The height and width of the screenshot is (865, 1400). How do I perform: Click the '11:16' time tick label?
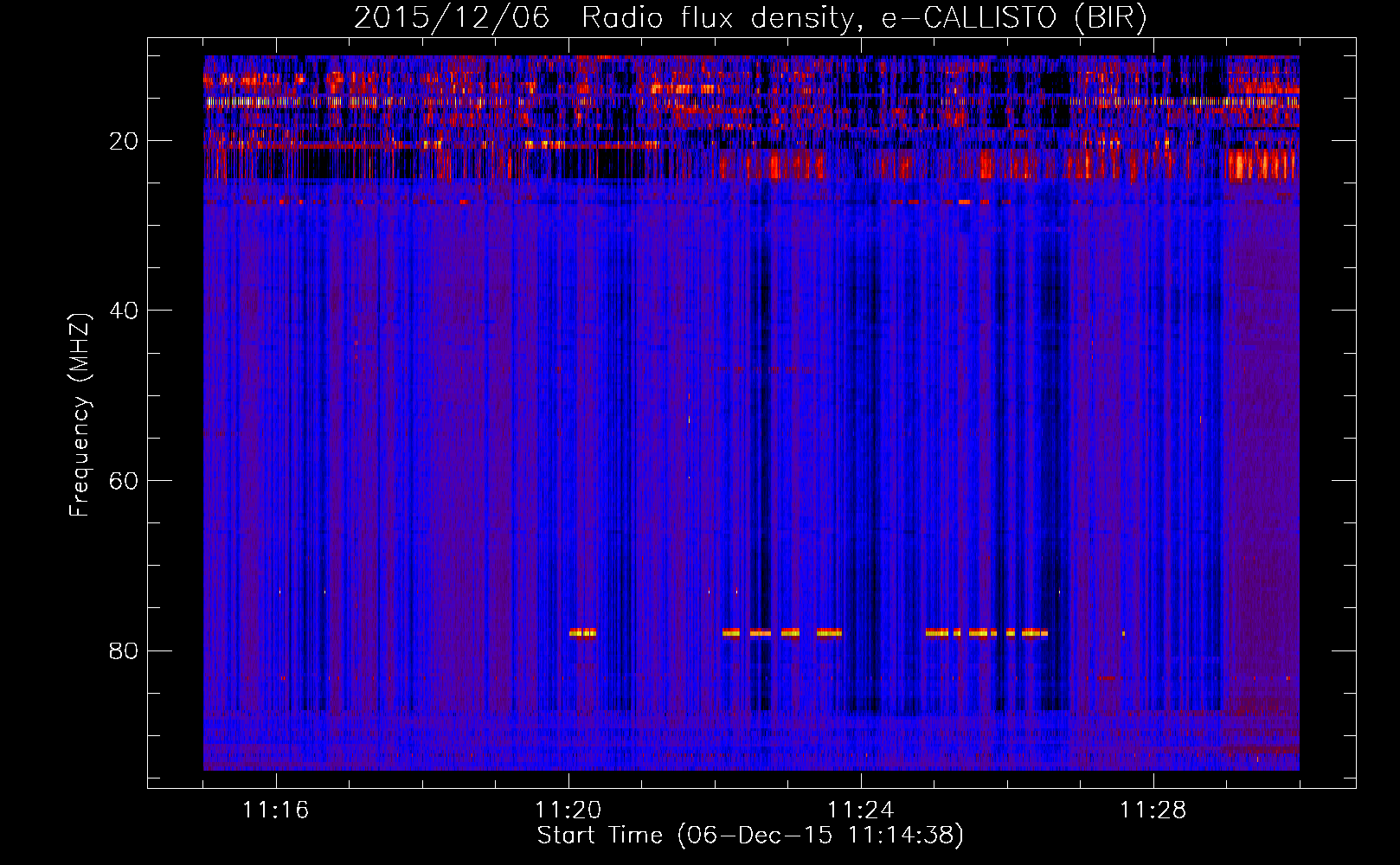click(x=276, y=811)
